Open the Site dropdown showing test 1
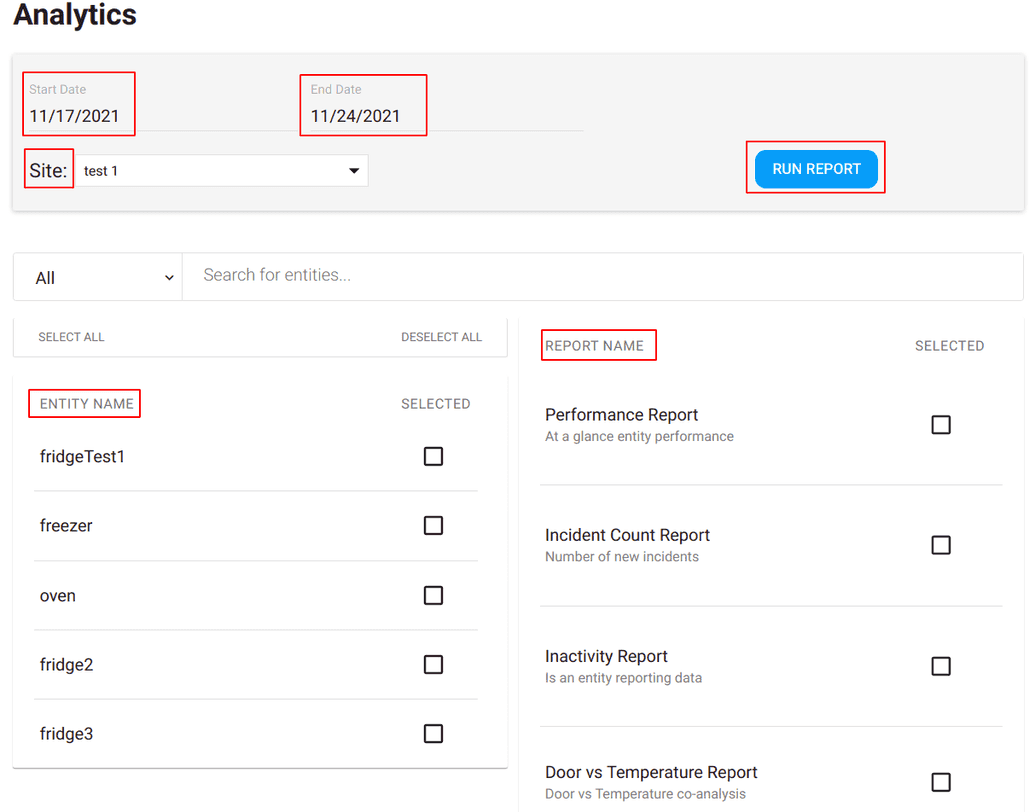Image resolution: width=1035 pixels, height=812 pixels. 220,170
